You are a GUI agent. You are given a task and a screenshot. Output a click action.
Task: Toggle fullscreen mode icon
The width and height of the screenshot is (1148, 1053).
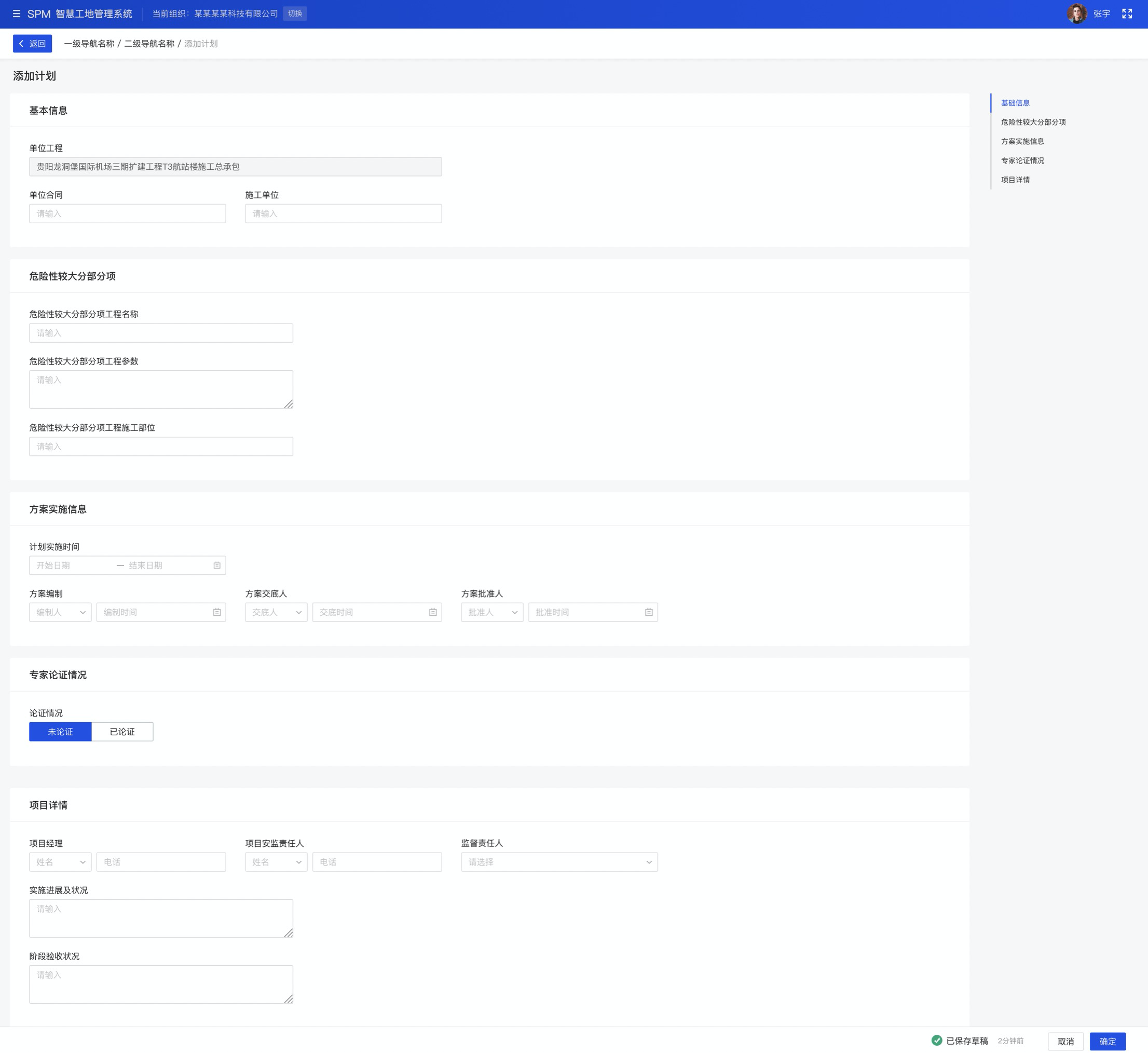tap(1126, 14)
